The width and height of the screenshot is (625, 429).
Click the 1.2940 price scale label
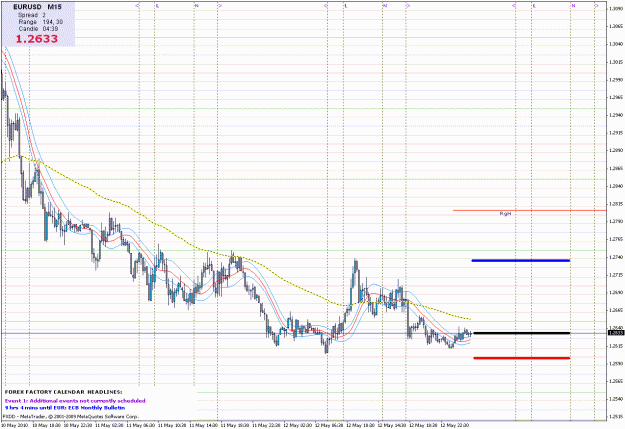[616, 115]
